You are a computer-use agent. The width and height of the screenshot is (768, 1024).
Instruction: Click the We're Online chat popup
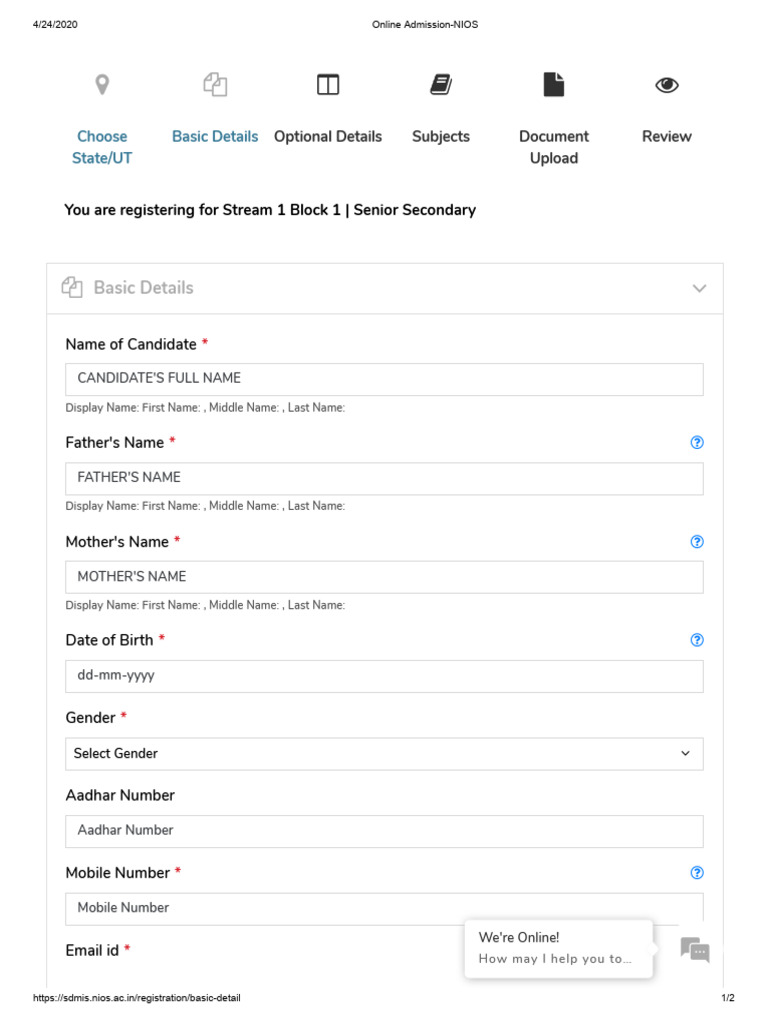coord(558,948)
